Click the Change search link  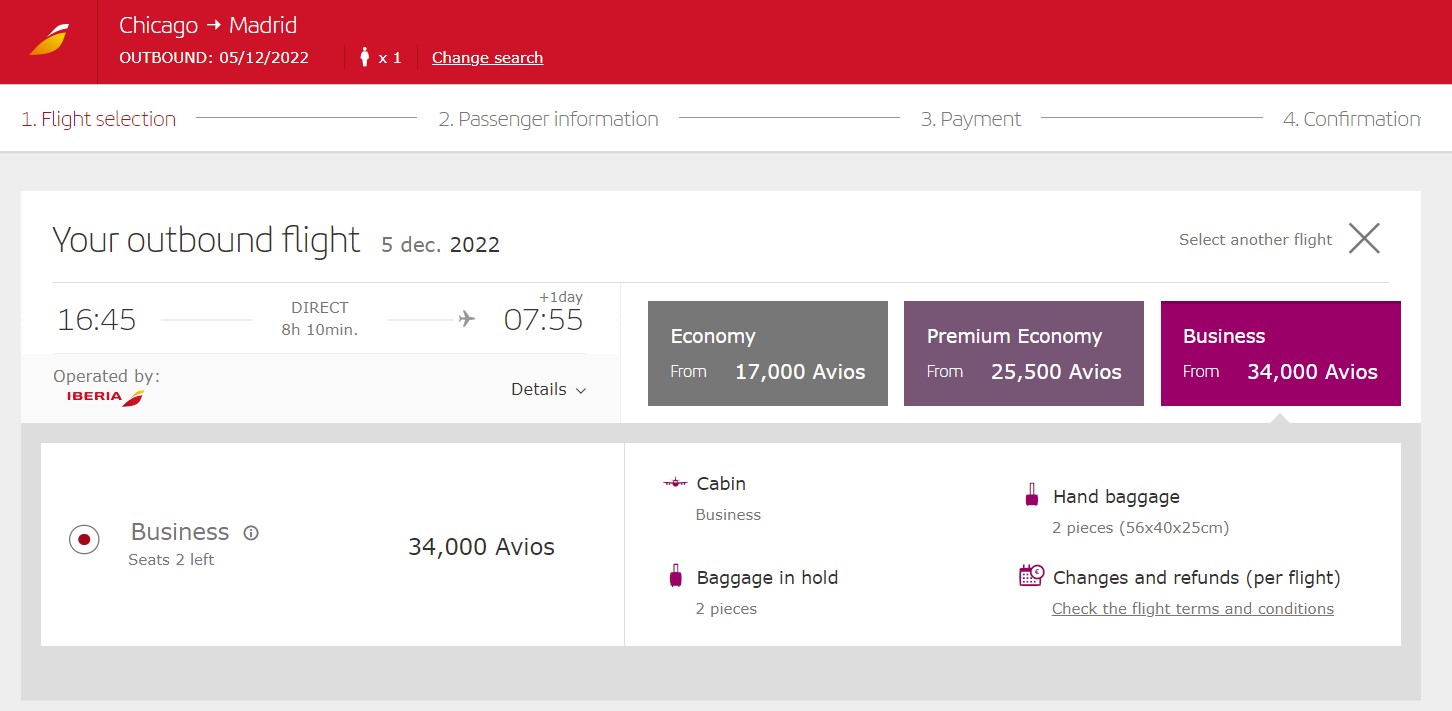tap(487, 57)
